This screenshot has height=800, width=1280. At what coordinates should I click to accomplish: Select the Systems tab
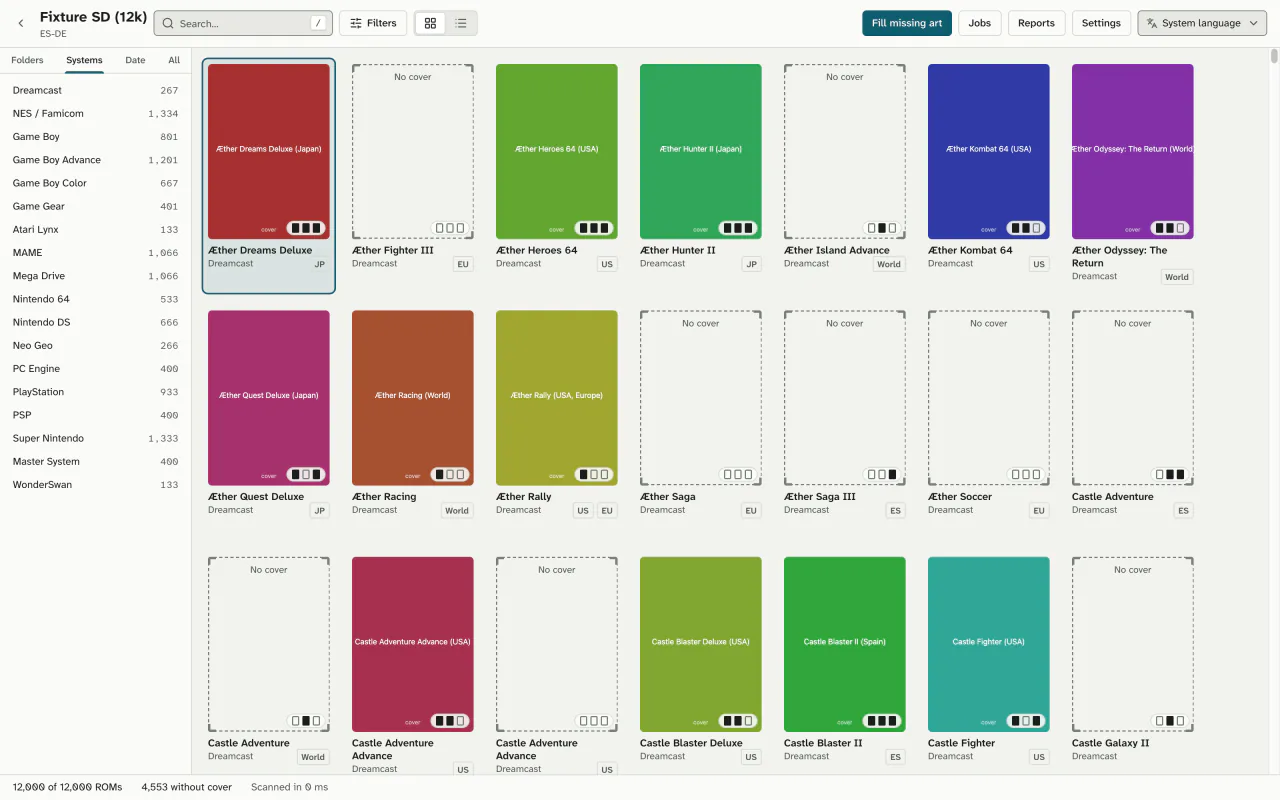84,60
